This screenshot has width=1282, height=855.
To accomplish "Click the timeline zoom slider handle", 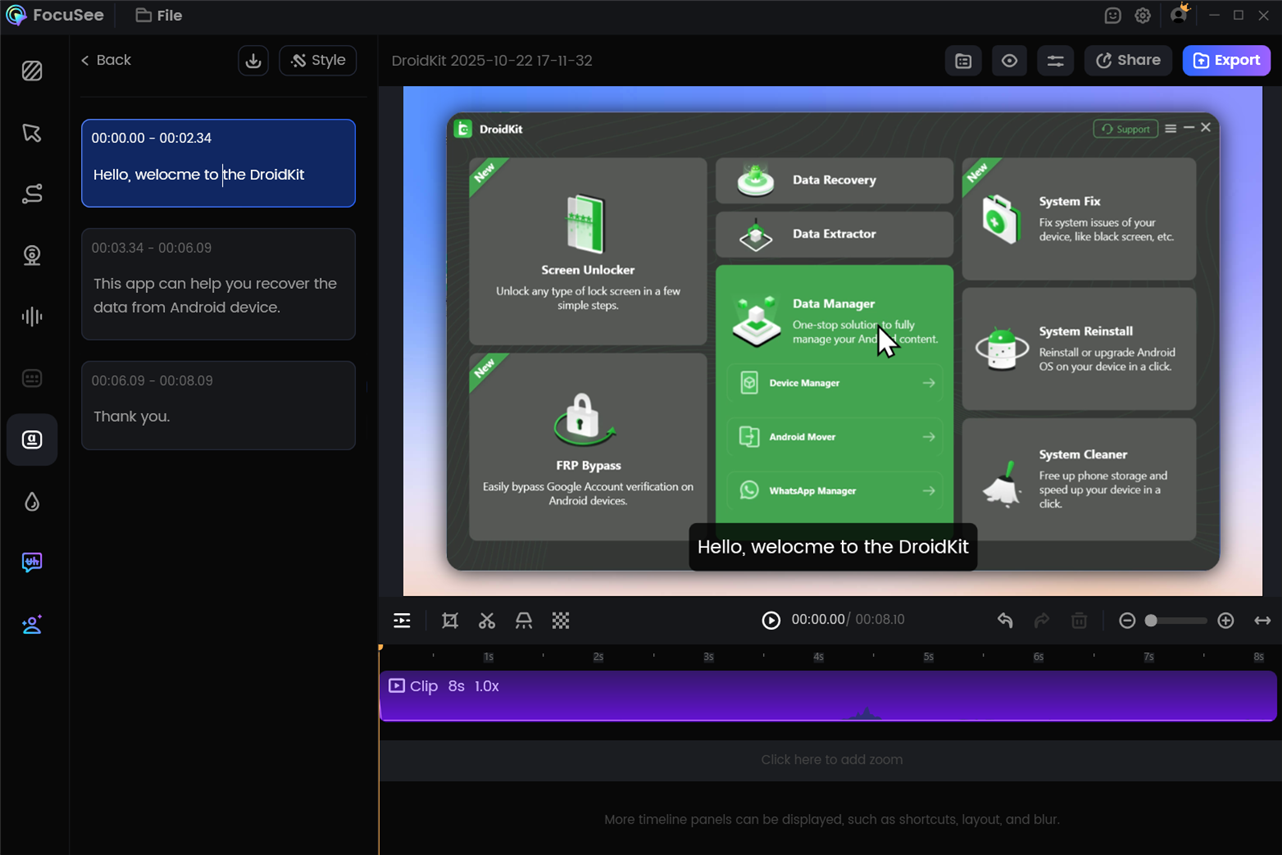I will point(1151,621).
